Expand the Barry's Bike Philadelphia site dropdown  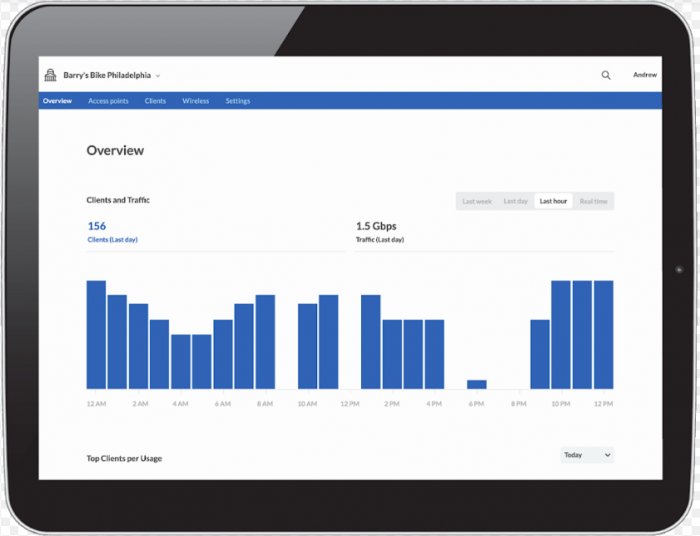tap(158, 76)
